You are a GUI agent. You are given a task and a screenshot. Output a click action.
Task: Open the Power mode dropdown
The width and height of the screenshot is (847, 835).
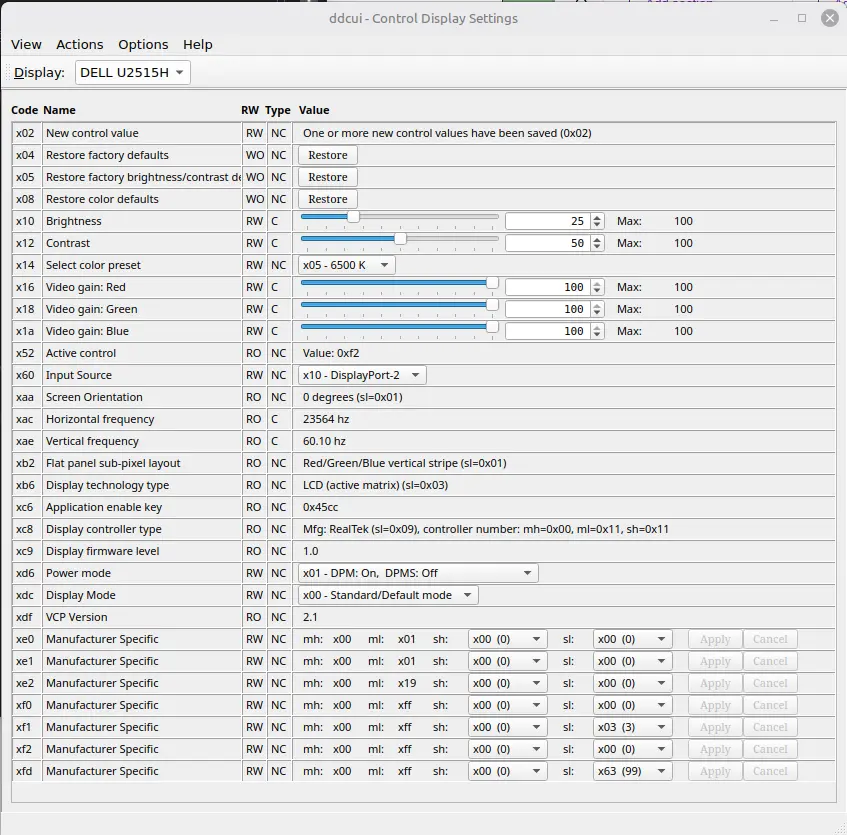pyautogui.click(x=418, y=573)
